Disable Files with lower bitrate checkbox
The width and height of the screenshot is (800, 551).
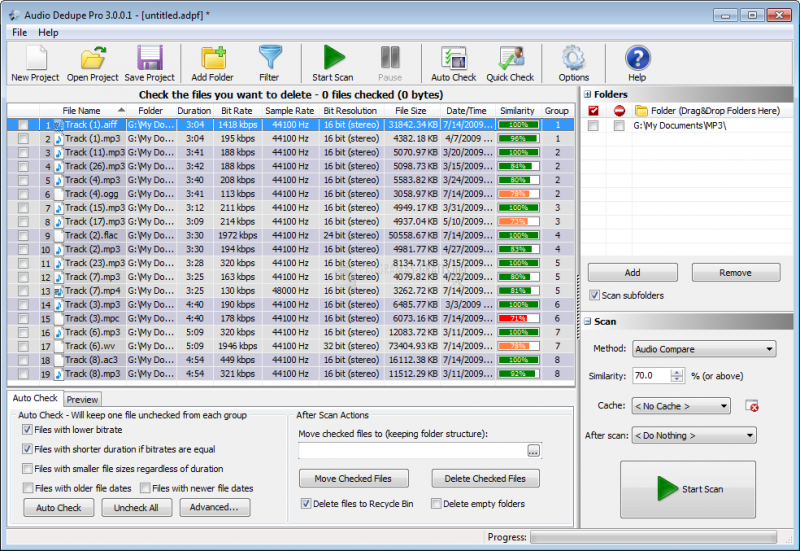[28, 430]
